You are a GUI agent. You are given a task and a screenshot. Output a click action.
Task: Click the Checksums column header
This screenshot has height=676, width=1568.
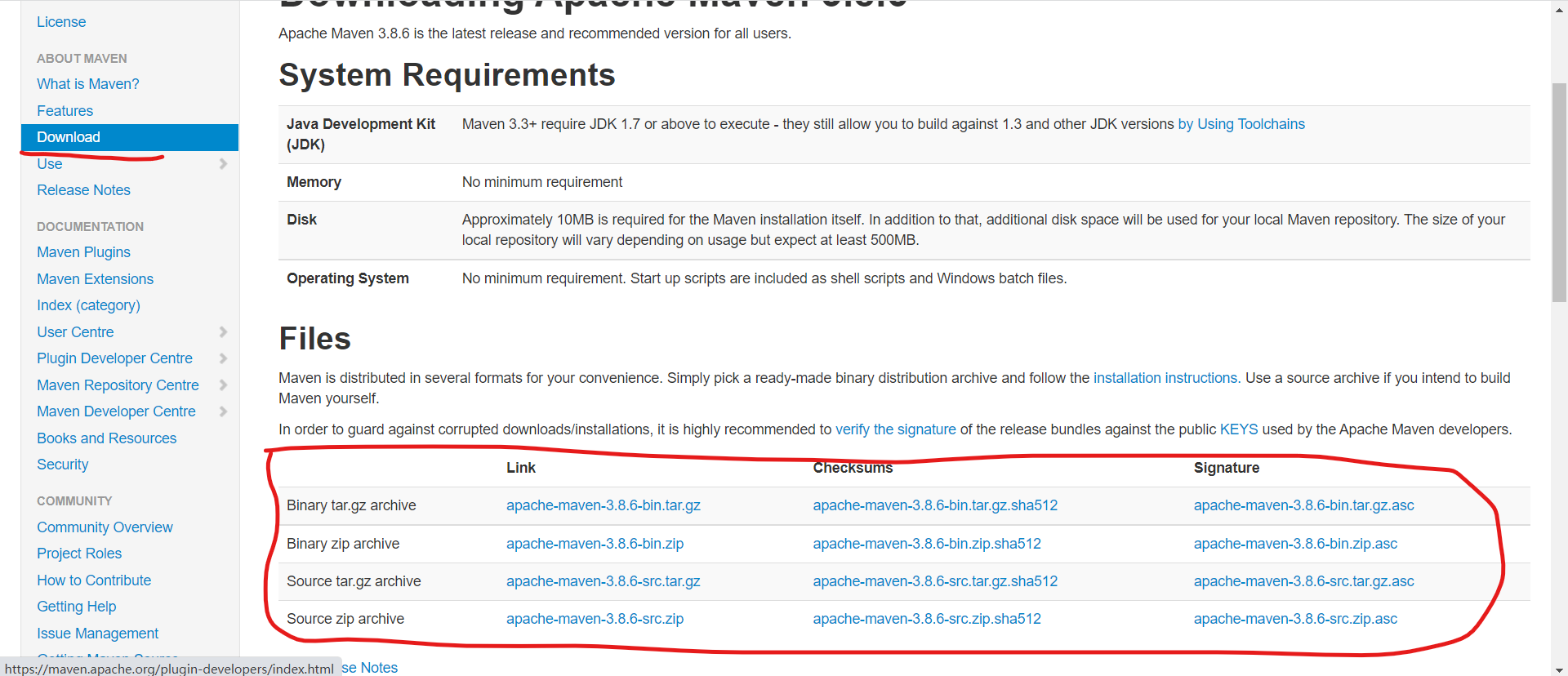coord(853,468)
